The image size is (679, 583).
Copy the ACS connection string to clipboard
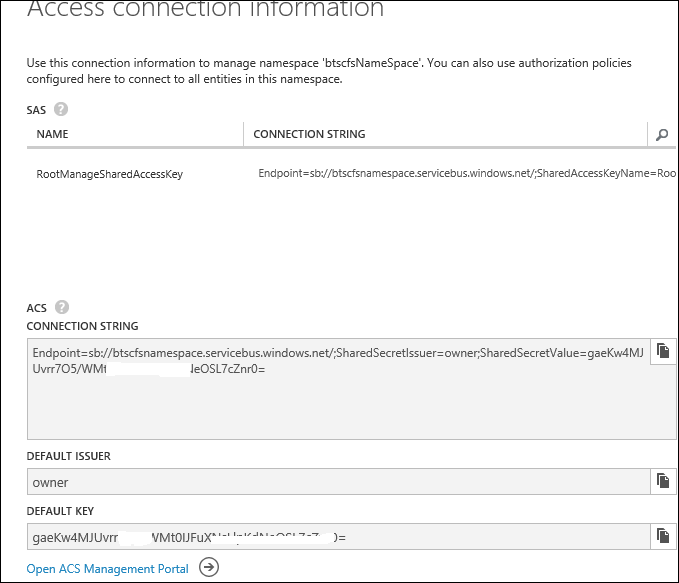coord(663,351)
